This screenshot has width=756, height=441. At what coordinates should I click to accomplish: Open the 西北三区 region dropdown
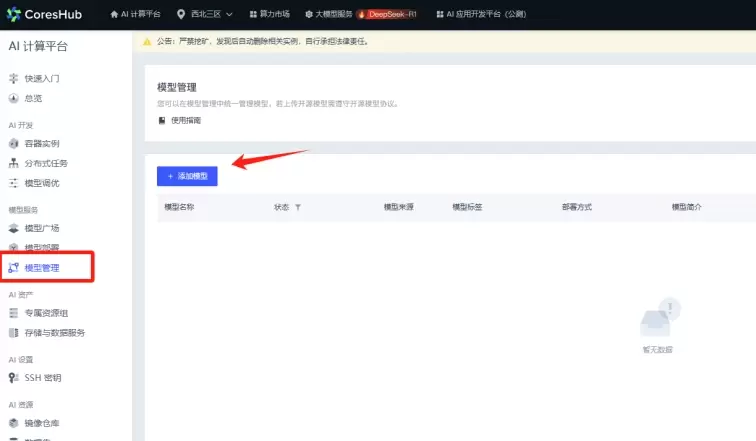[205, 14]
